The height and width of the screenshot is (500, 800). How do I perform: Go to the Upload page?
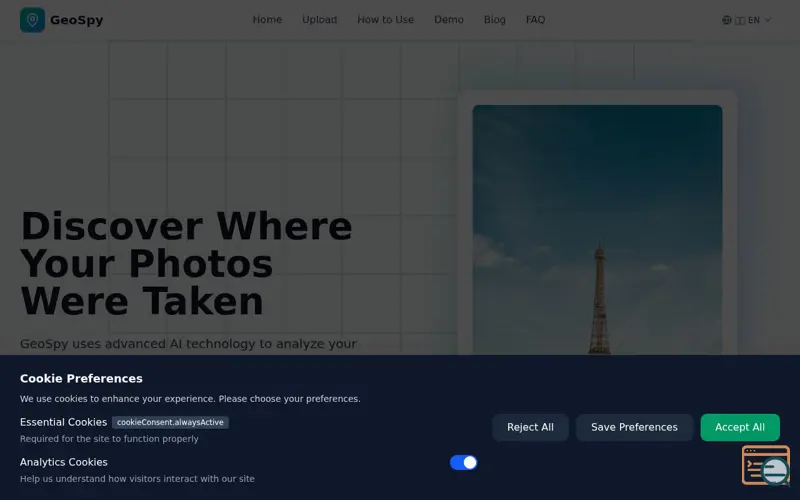click(319, 20)
